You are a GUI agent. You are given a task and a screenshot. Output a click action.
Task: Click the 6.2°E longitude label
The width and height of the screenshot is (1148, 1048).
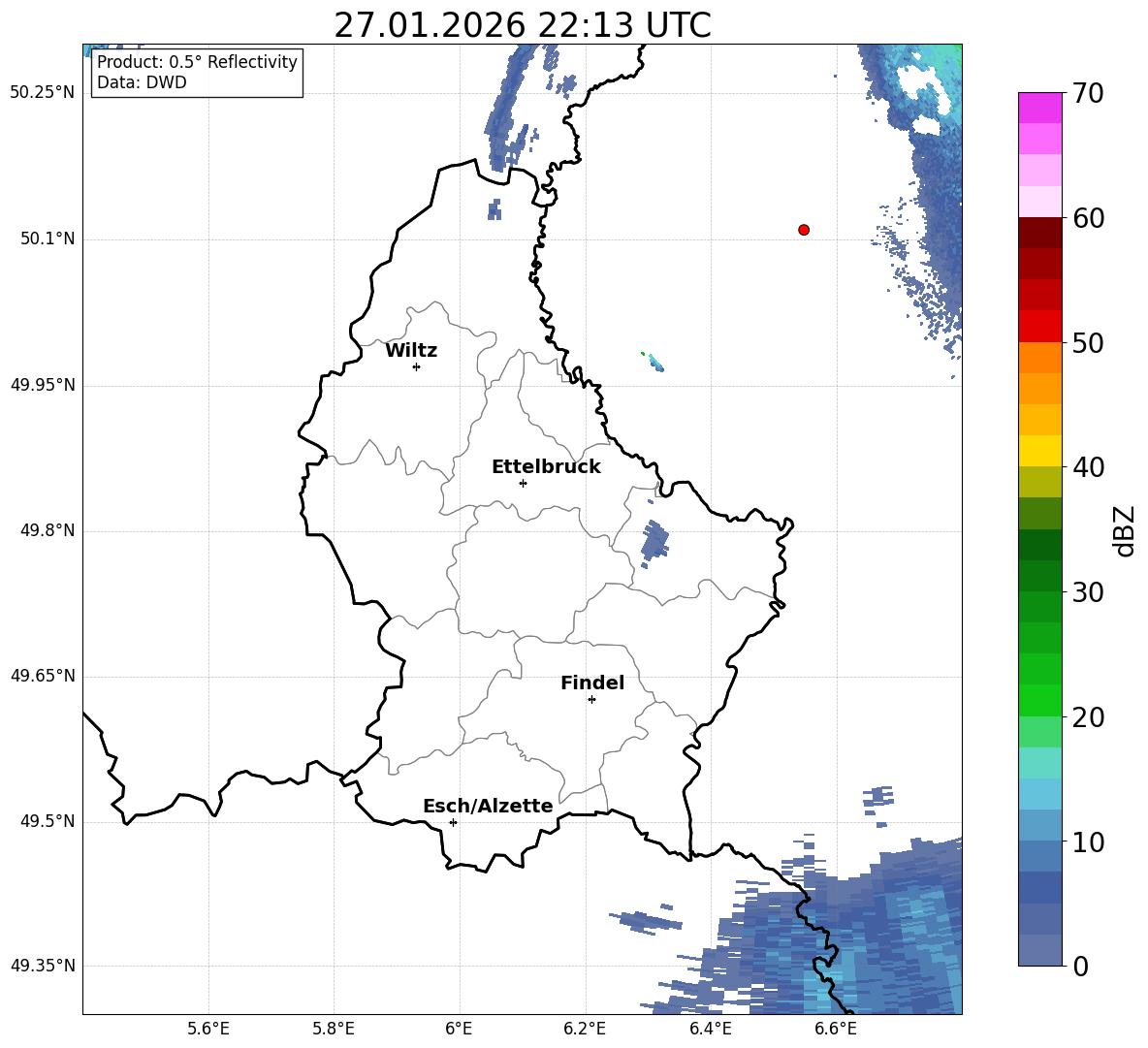click(585, 1029)
